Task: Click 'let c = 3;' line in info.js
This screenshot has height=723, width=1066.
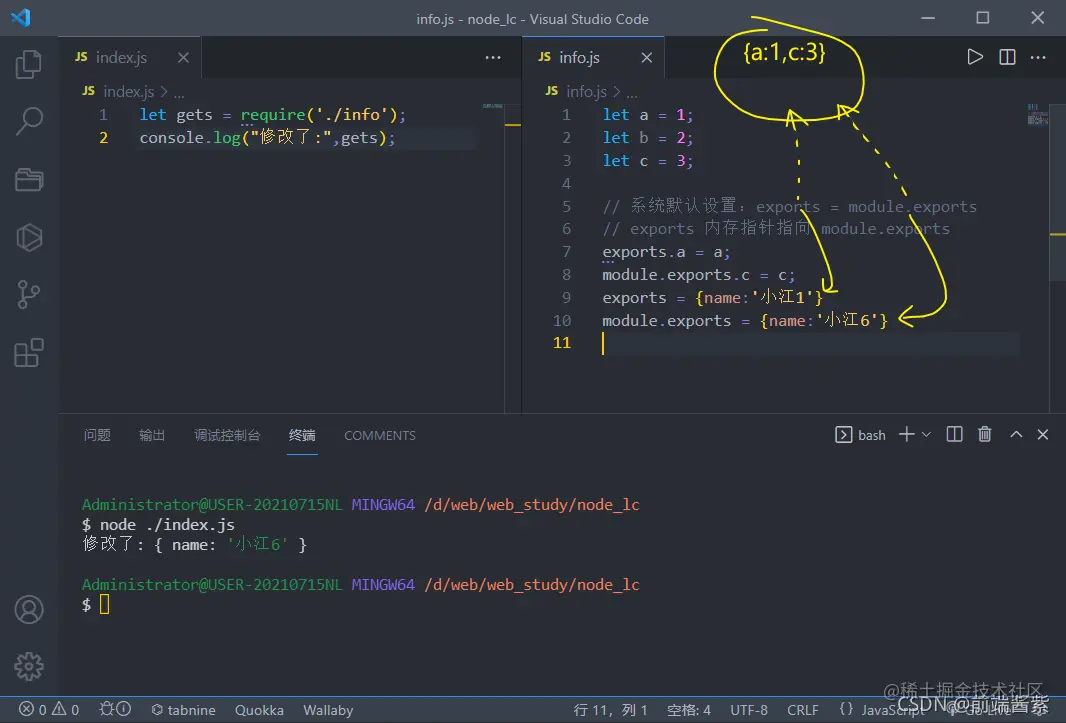Action: pos(647,161)
